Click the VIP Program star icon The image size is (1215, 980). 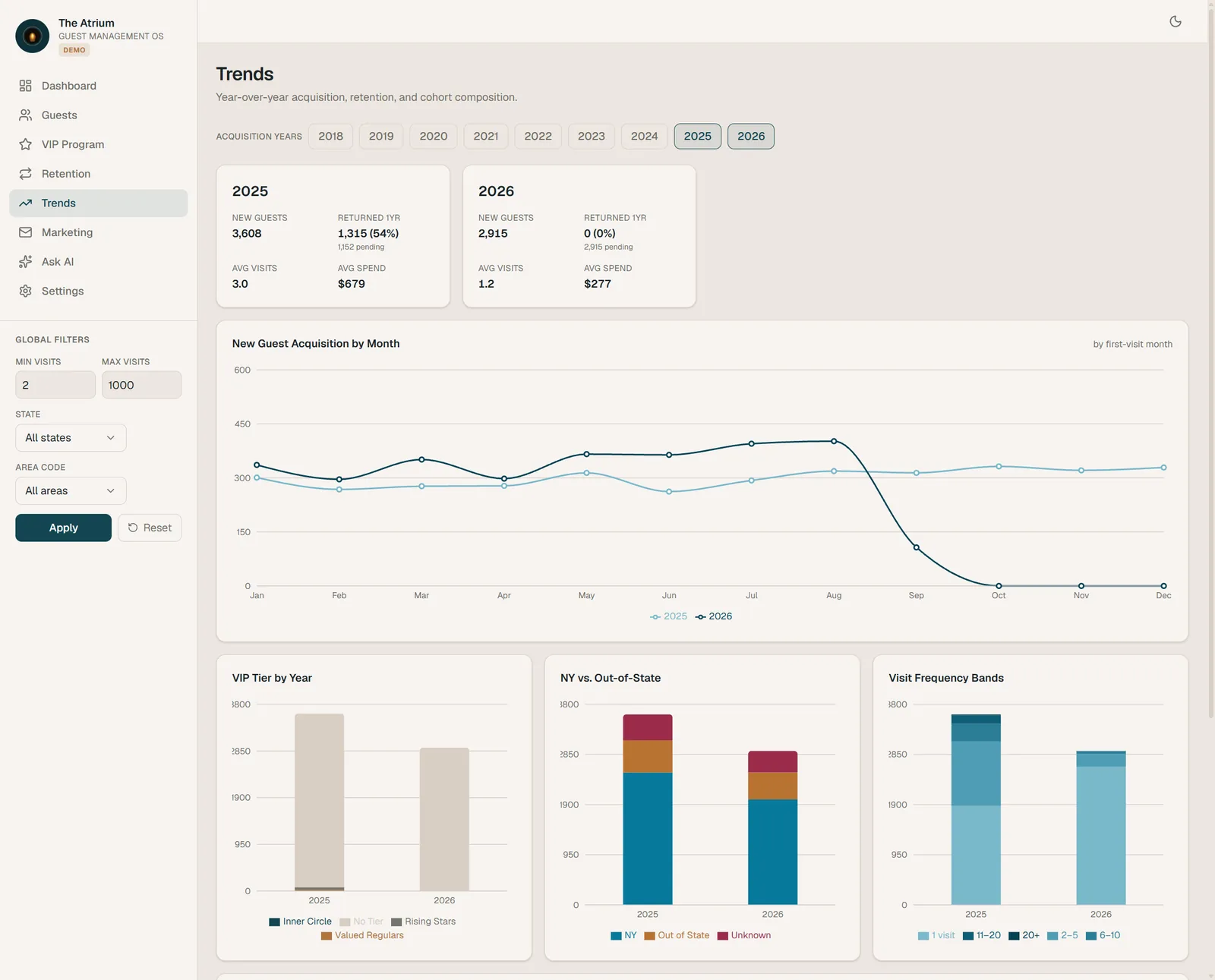[x=25, y=144]
